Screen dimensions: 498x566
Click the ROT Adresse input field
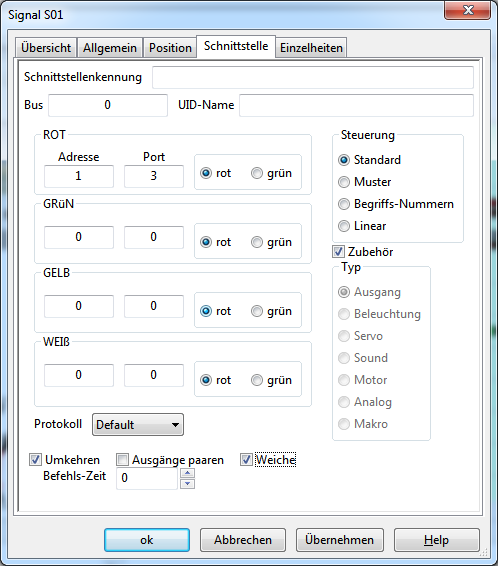tap(79, 176)
